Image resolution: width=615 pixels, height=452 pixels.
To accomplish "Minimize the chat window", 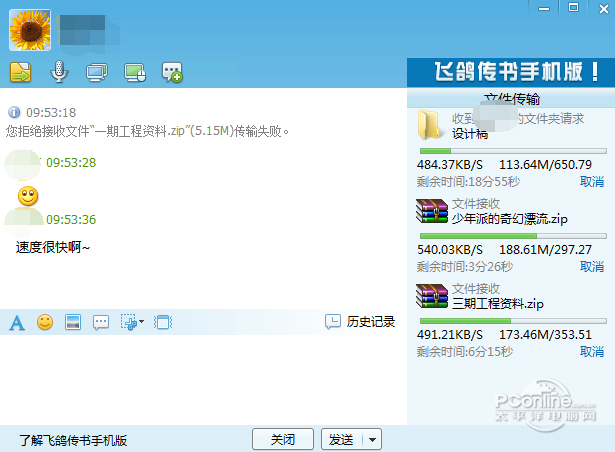I will 544,9.
